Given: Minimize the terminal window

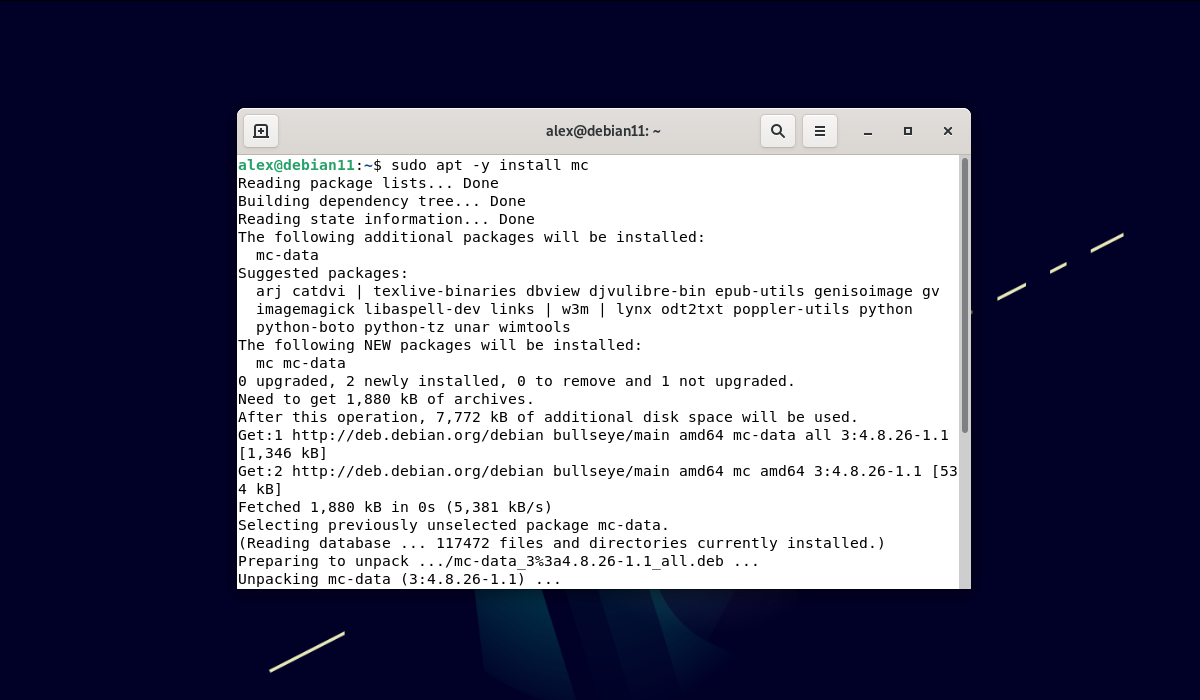Looking at the screenshot, I should [x=868, y=131].
